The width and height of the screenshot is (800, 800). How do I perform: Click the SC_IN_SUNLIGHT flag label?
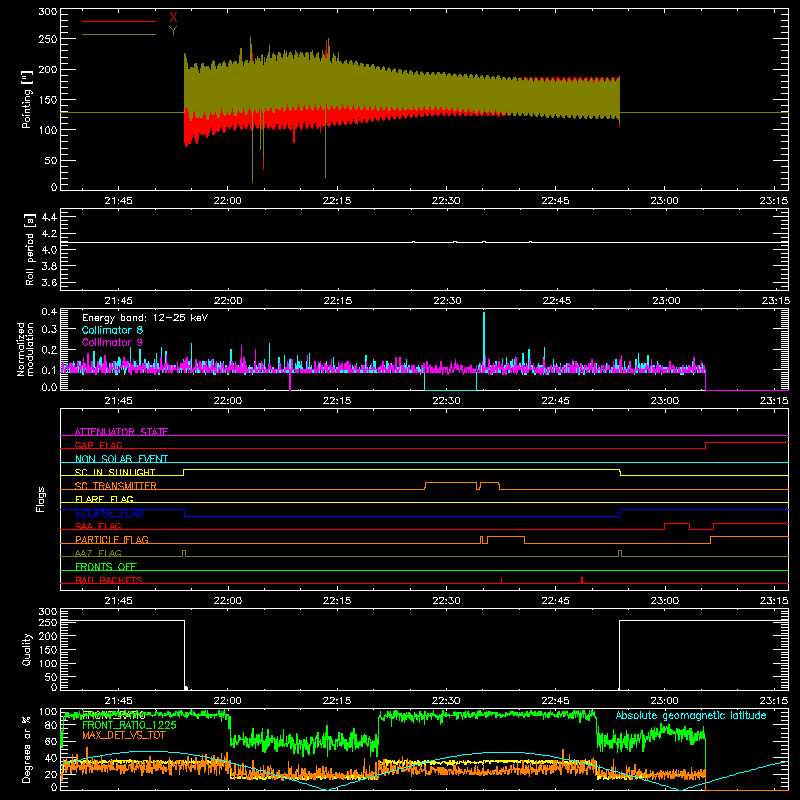115,472
